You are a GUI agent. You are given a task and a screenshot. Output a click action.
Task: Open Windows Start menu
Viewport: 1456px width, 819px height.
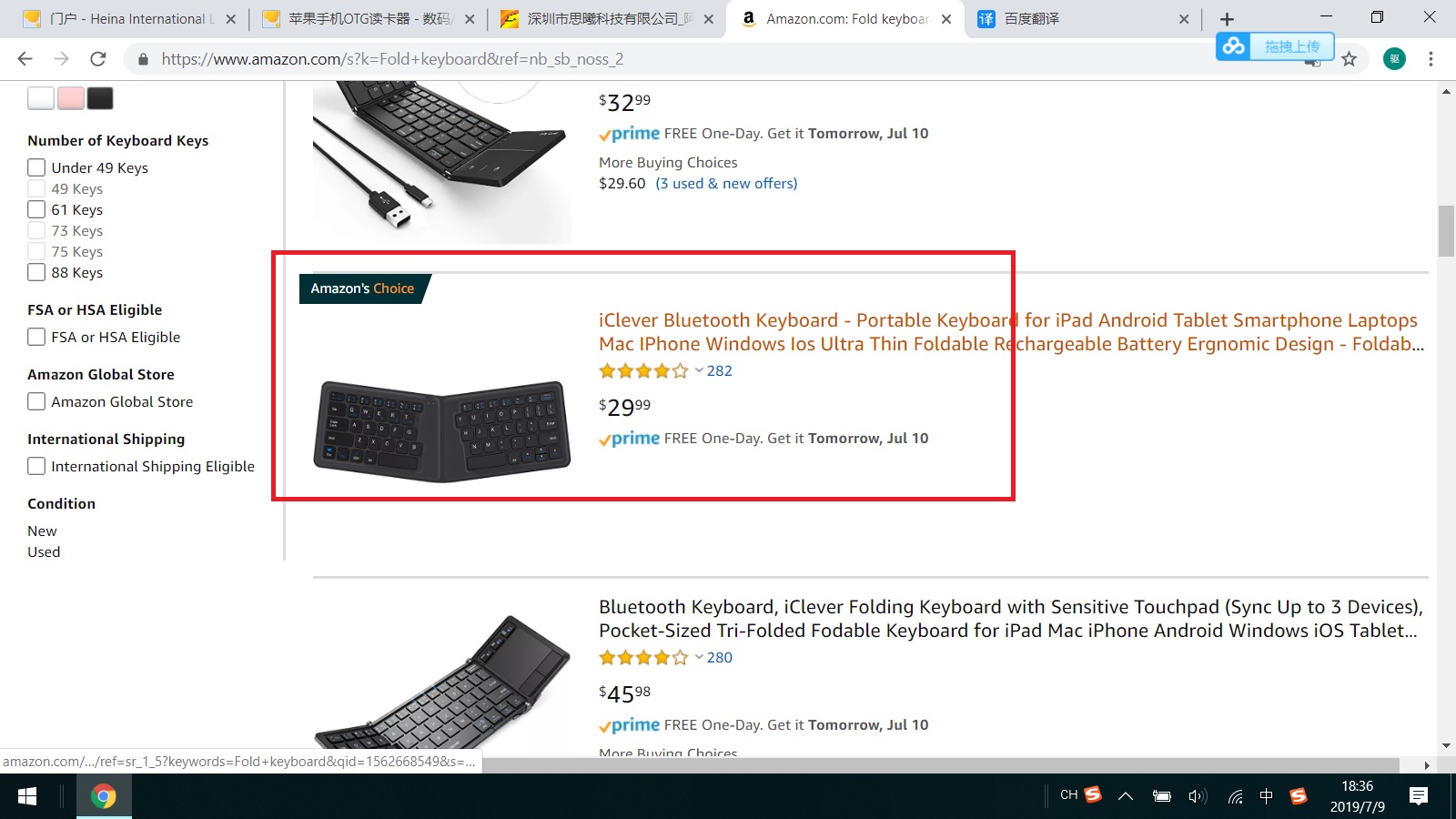27,797
